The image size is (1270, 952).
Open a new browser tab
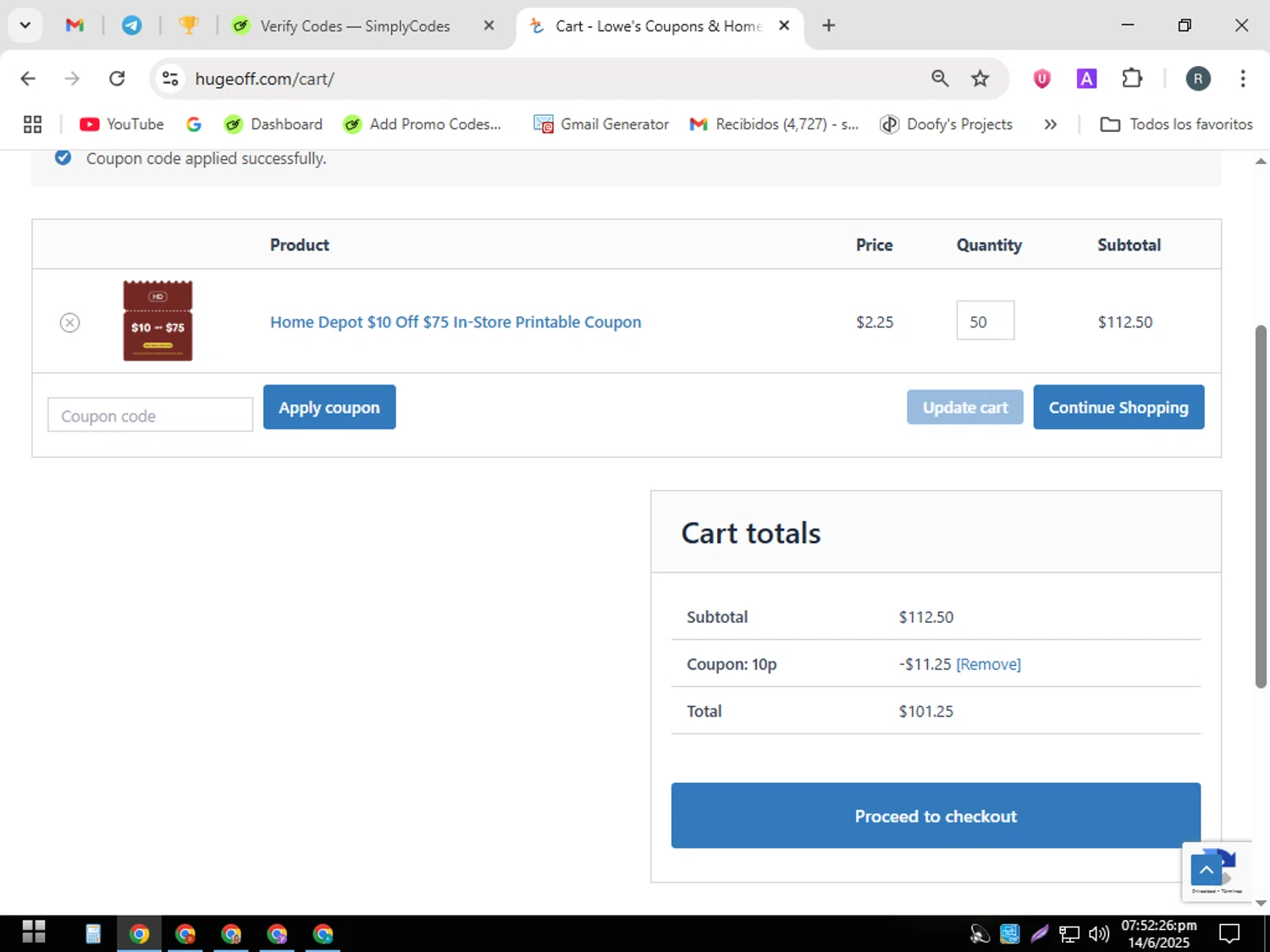pyautogui.click(x=829, y=25)
